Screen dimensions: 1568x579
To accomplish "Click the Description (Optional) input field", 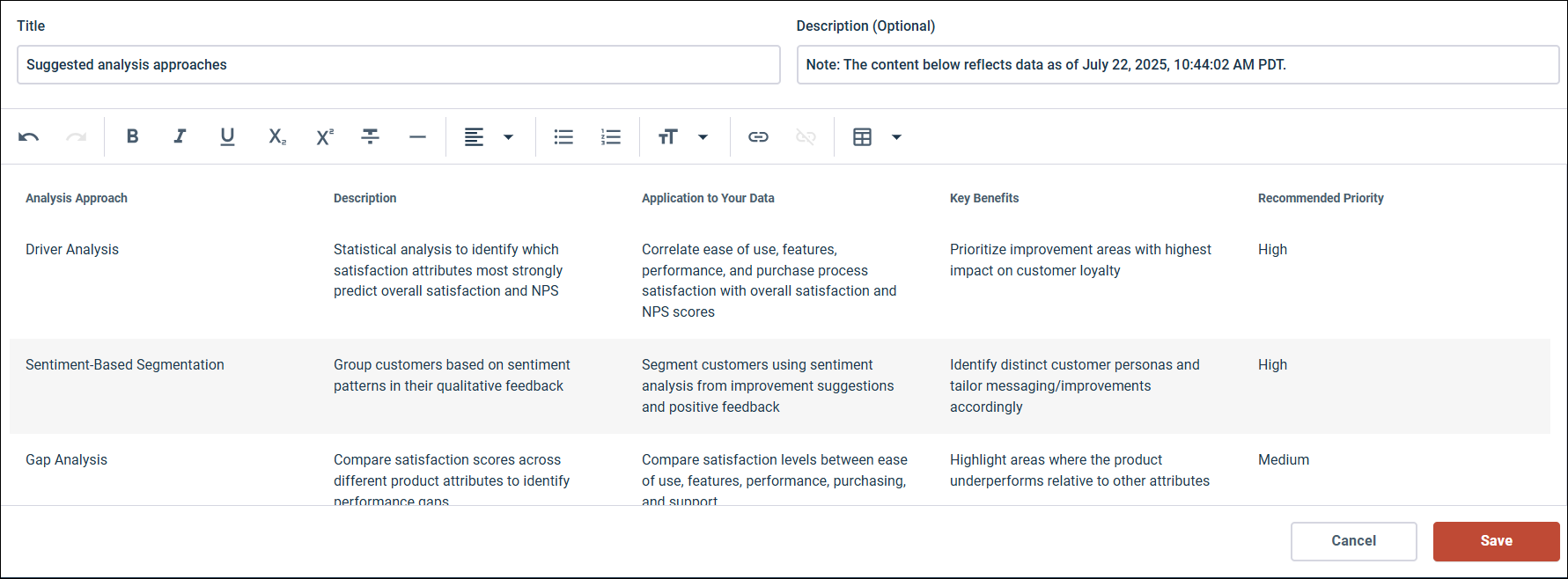I will 1178,65.
